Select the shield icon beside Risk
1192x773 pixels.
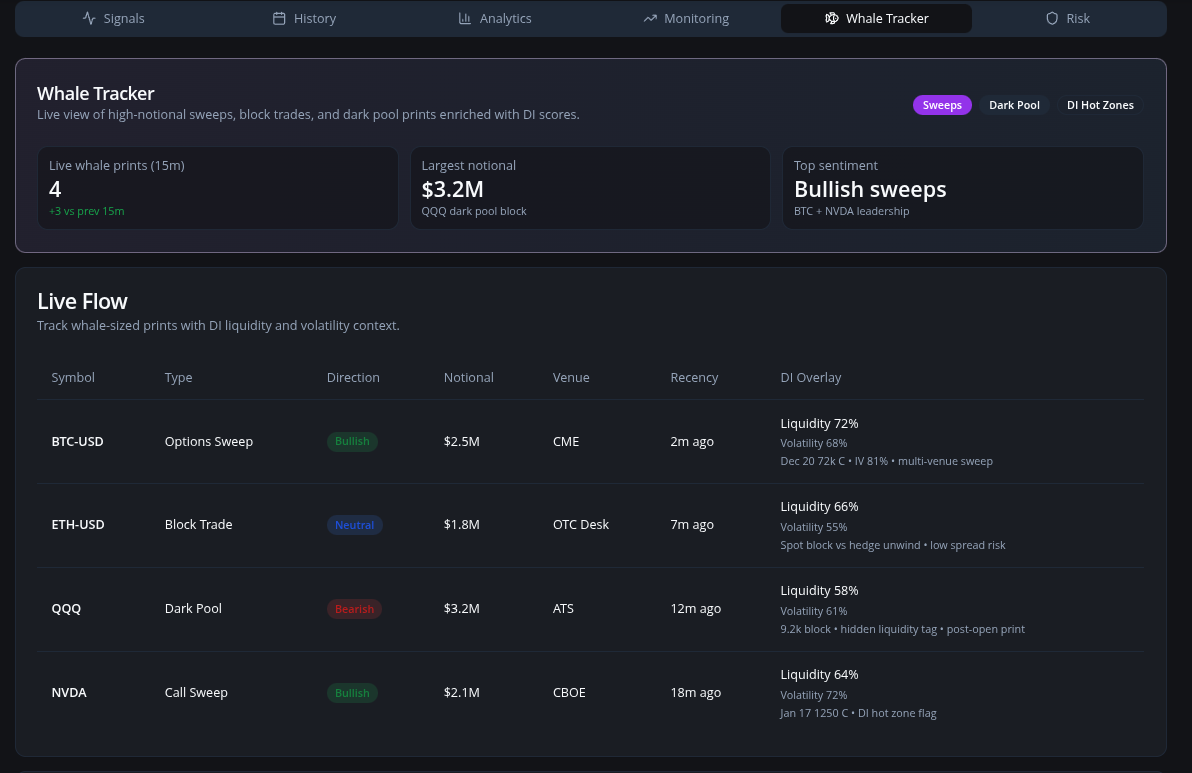click(1051, 18)
